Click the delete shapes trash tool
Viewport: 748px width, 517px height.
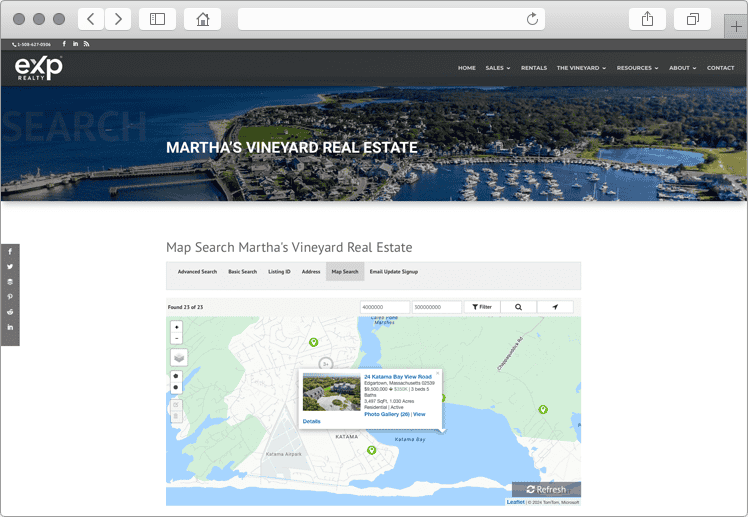click(177, 416)
